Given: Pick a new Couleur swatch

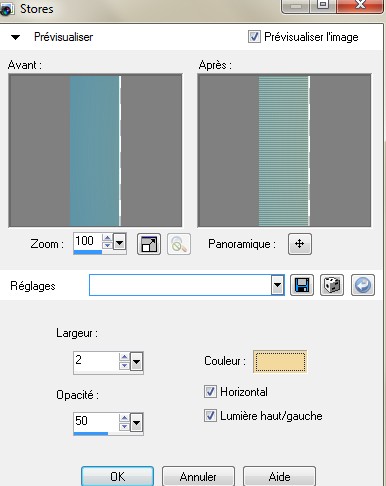Looking at the screenshot, I should [x=280, y=361].
